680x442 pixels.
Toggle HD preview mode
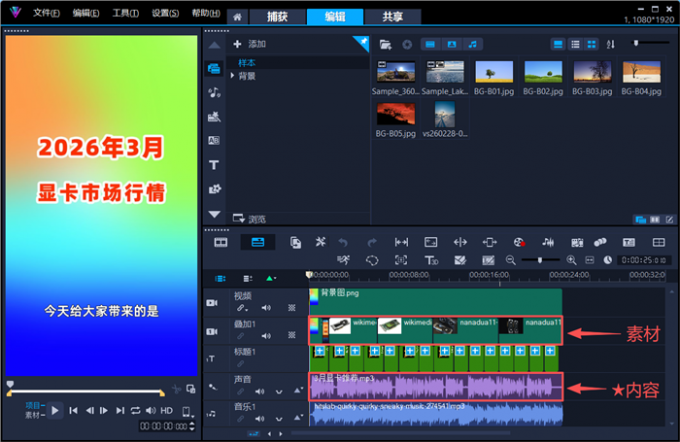click(x=167, y=410)
